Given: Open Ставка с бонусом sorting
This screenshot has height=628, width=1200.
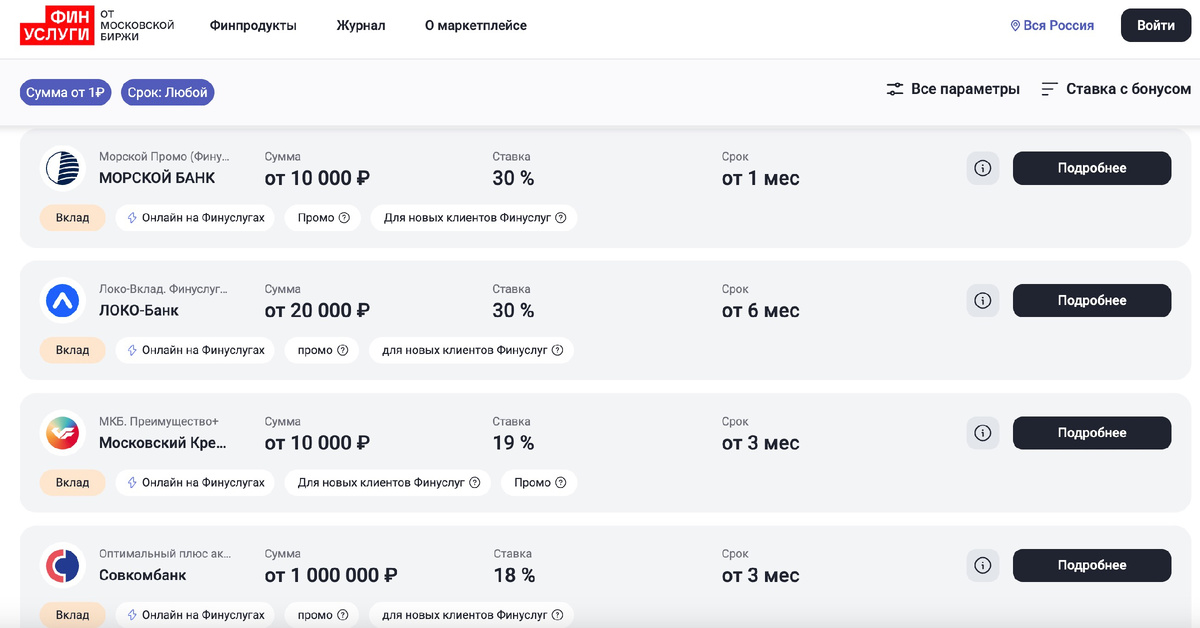Looking at the screenshot, I should tap(1116, 89).
